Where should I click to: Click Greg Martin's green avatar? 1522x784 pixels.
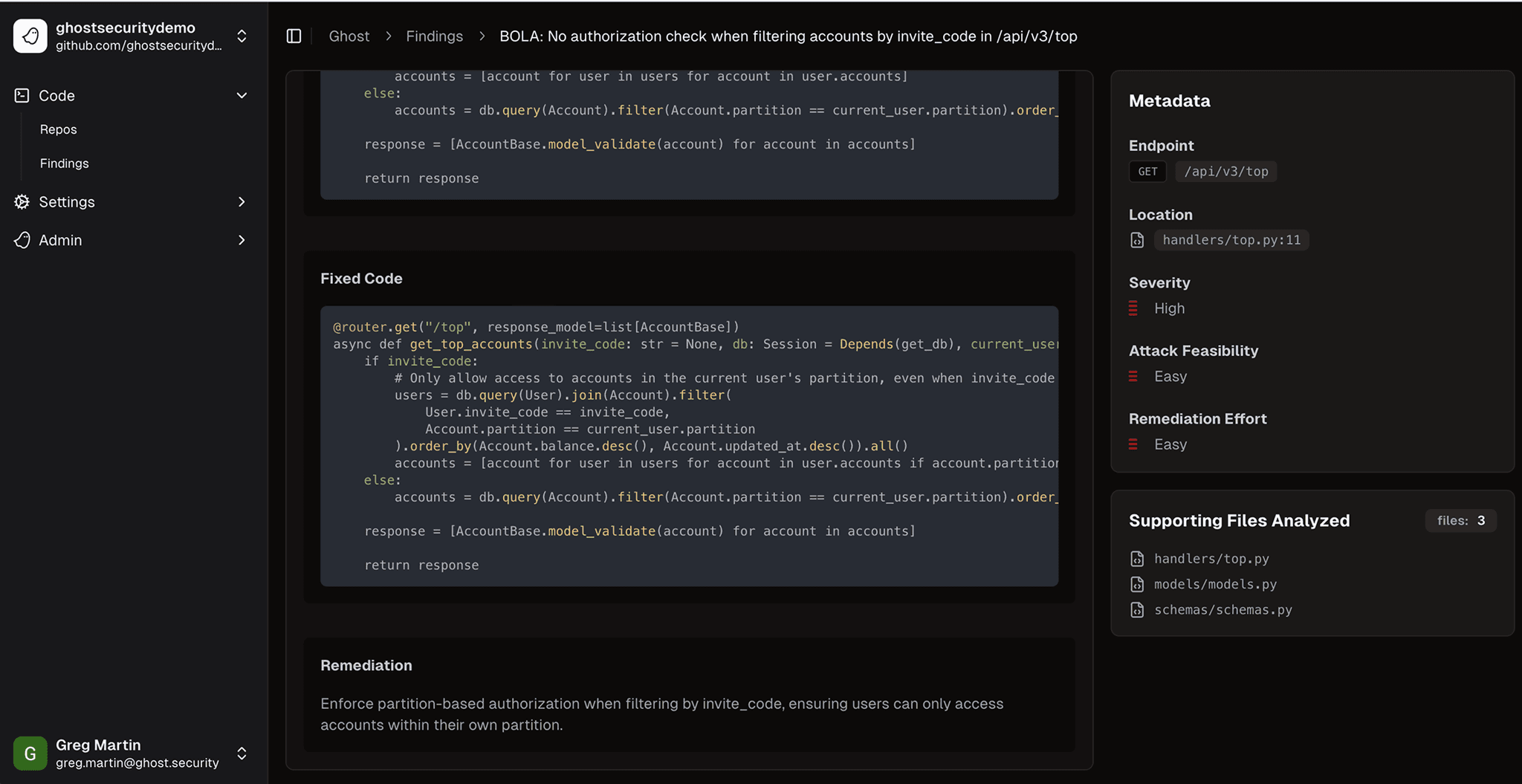coord(30,754)
